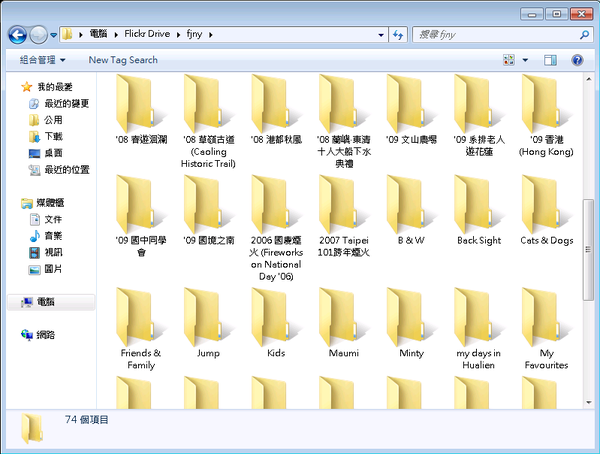Select 我的最愛 favorites in the navigation pane
Screen dimensions: 600x454
[x=47, y=87]
